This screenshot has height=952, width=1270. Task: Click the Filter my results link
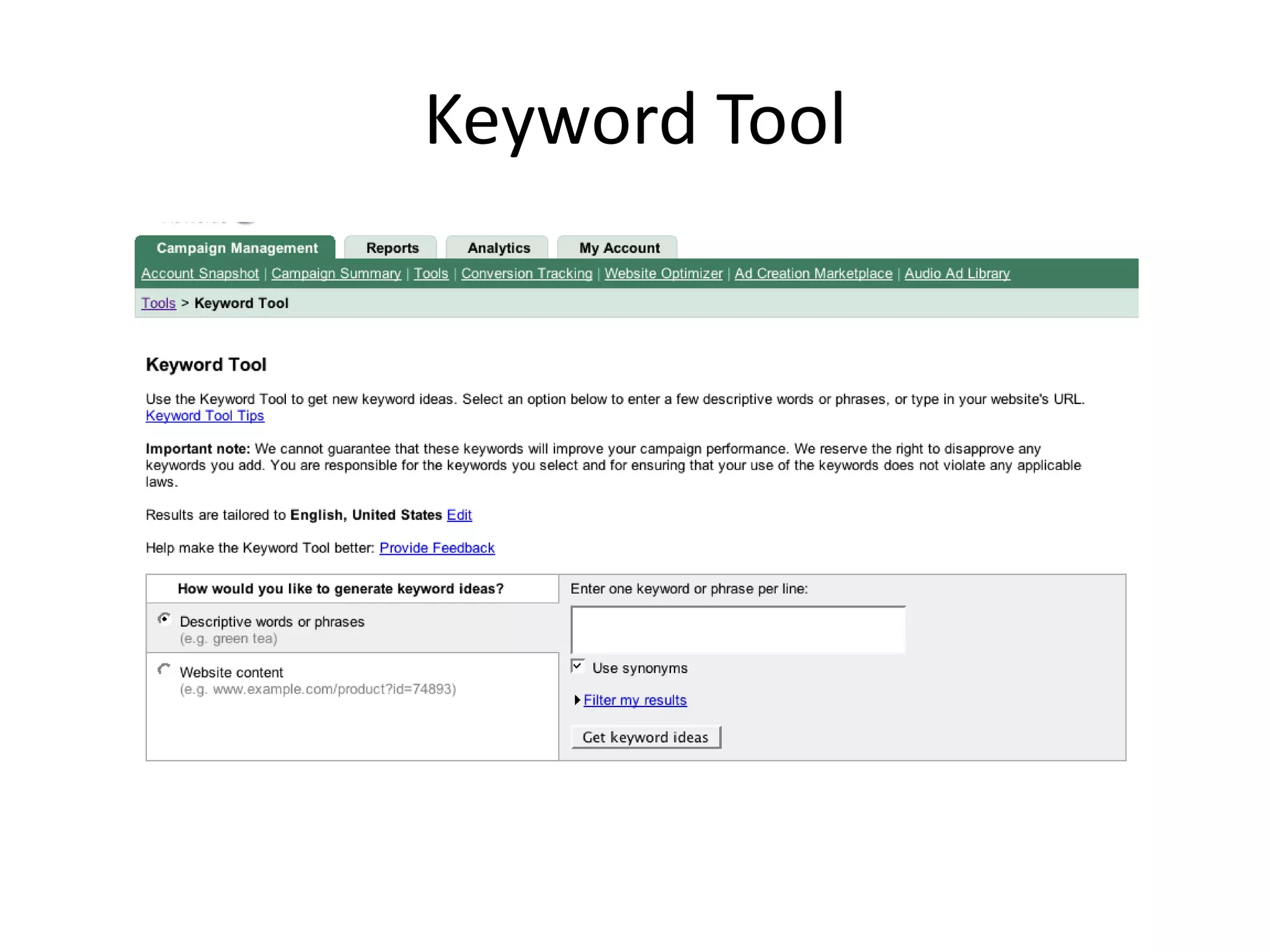635,700
